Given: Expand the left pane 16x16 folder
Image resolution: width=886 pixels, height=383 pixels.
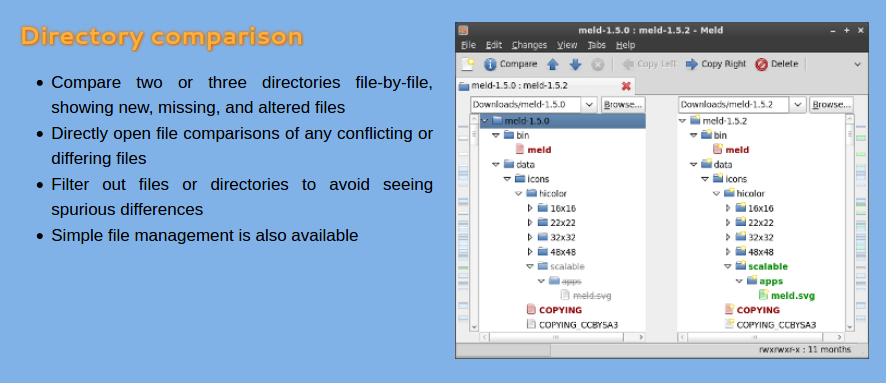Looking at the screenshot, I should coord(529,208).
